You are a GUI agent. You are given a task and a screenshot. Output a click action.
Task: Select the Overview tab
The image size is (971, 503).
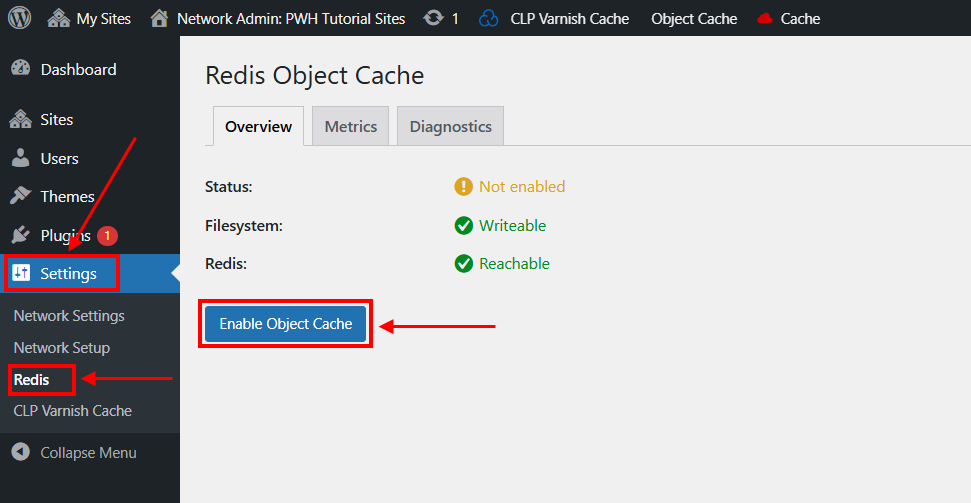point(258,126)
